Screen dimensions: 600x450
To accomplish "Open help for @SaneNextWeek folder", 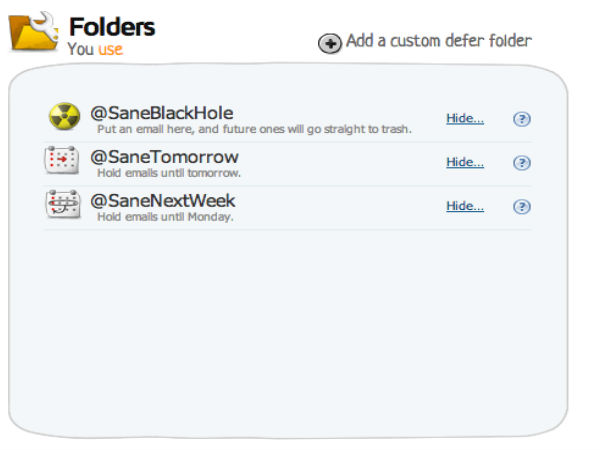I will [x=522, y=207].
